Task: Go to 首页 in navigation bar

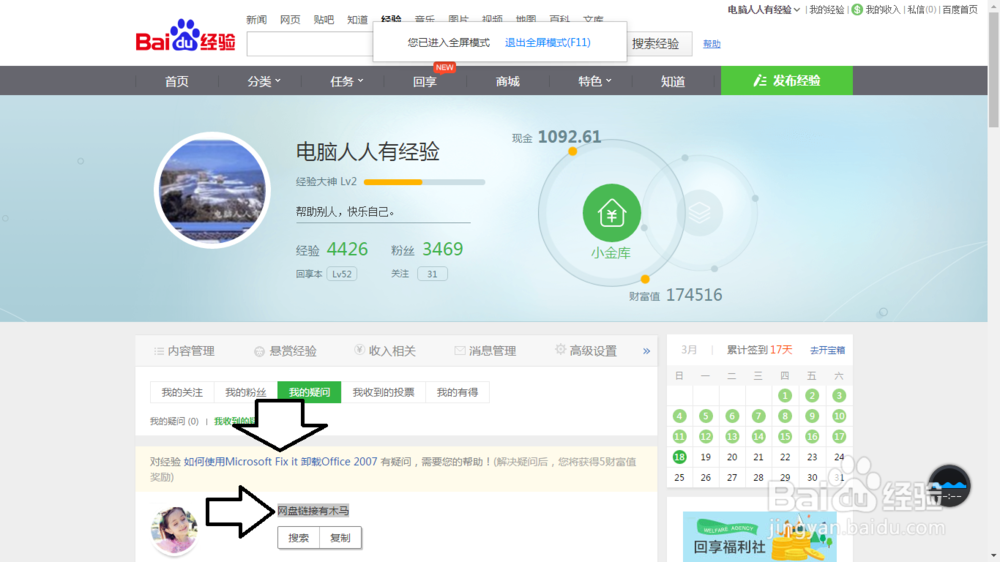Action: tap(177, 81)
